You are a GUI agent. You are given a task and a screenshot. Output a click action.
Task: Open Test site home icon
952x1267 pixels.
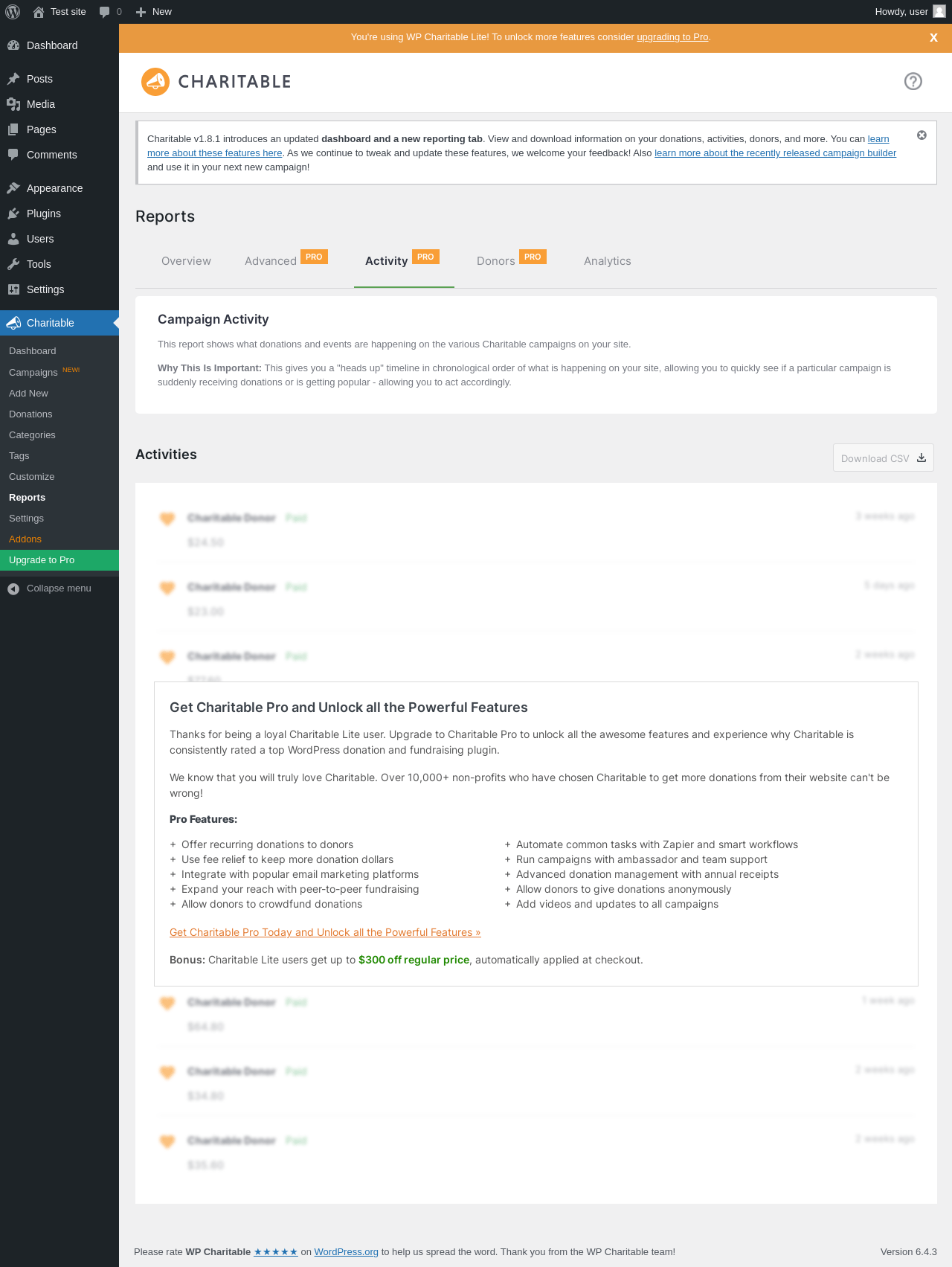[39, 12]
